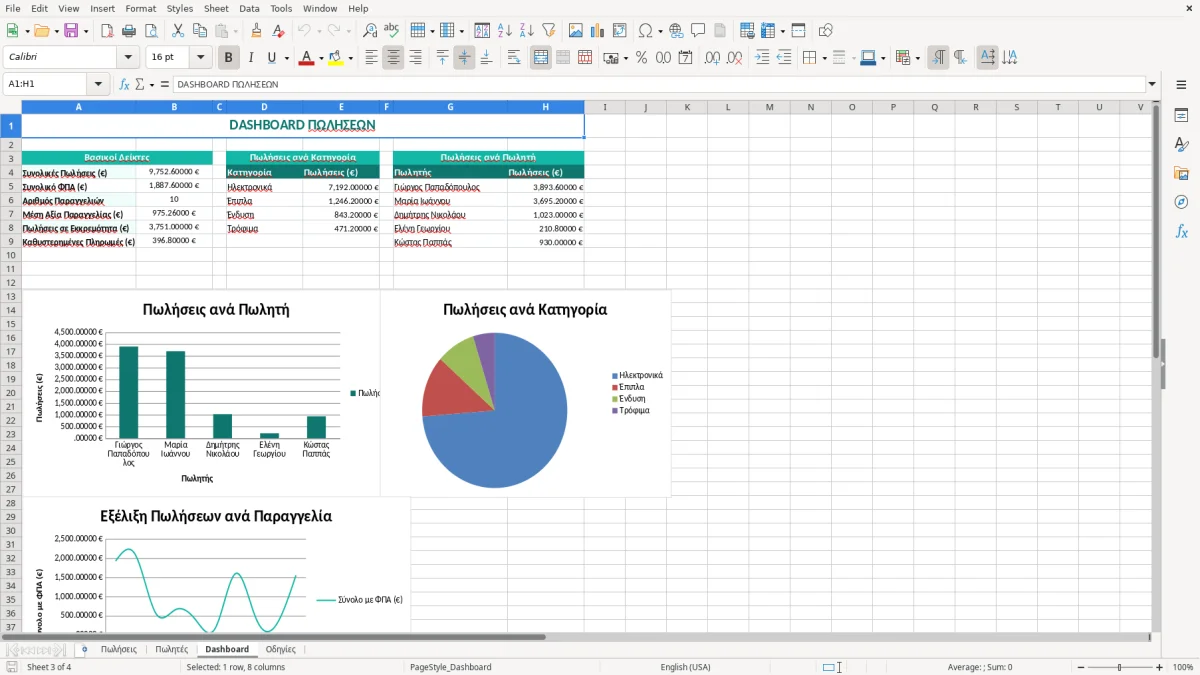Click the Save document icon
1200x675 pixels.
71,31
